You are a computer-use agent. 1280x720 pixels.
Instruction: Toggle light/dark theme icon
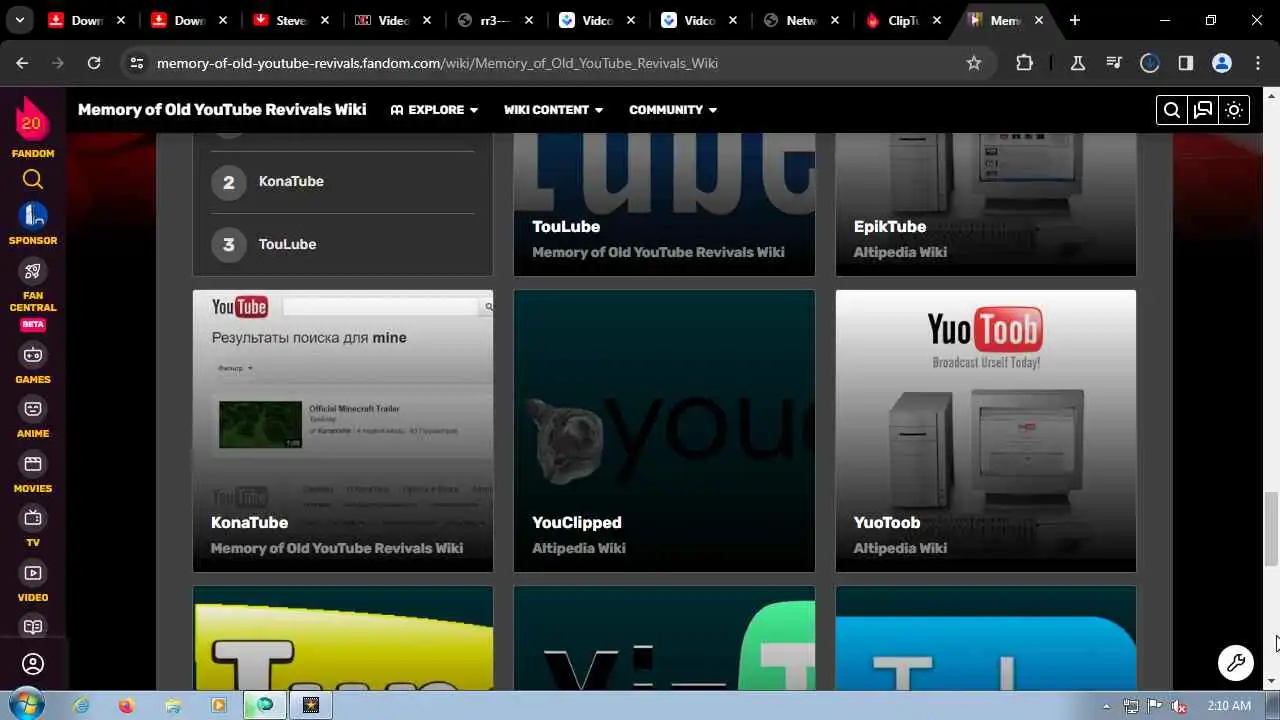click(x=1234, y=110)
